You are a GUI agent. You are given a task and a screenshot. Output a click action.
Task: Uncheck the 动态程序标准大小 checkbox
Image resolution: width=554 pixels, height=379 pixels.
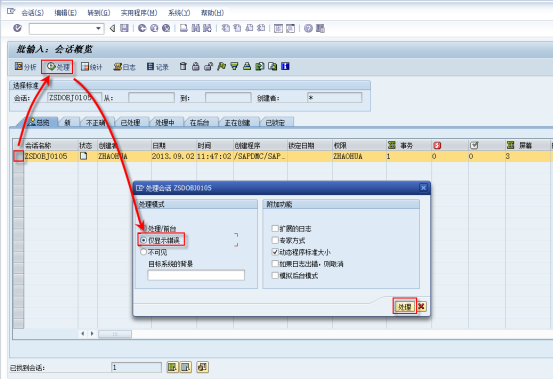pos(275,252)
